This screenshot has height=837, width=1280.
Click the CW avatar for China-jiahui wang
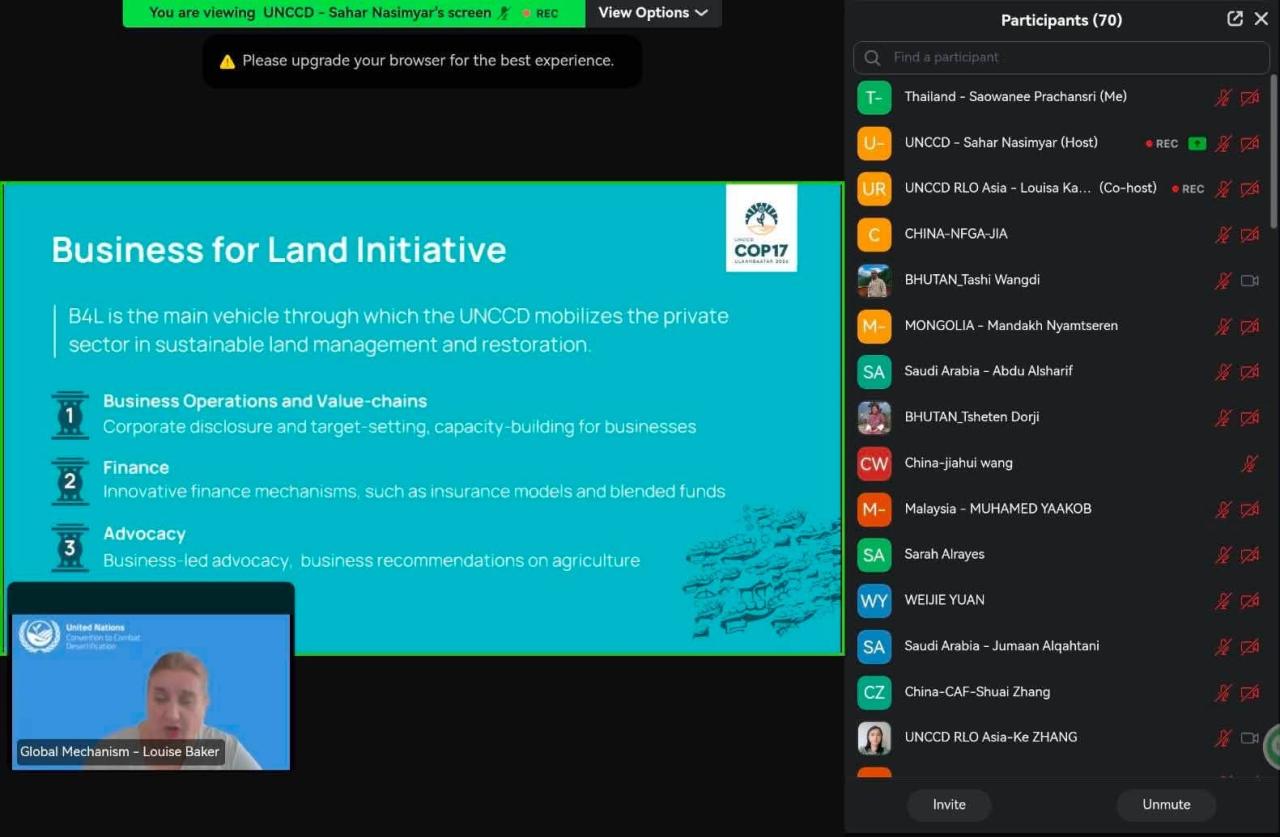(874, 463)
